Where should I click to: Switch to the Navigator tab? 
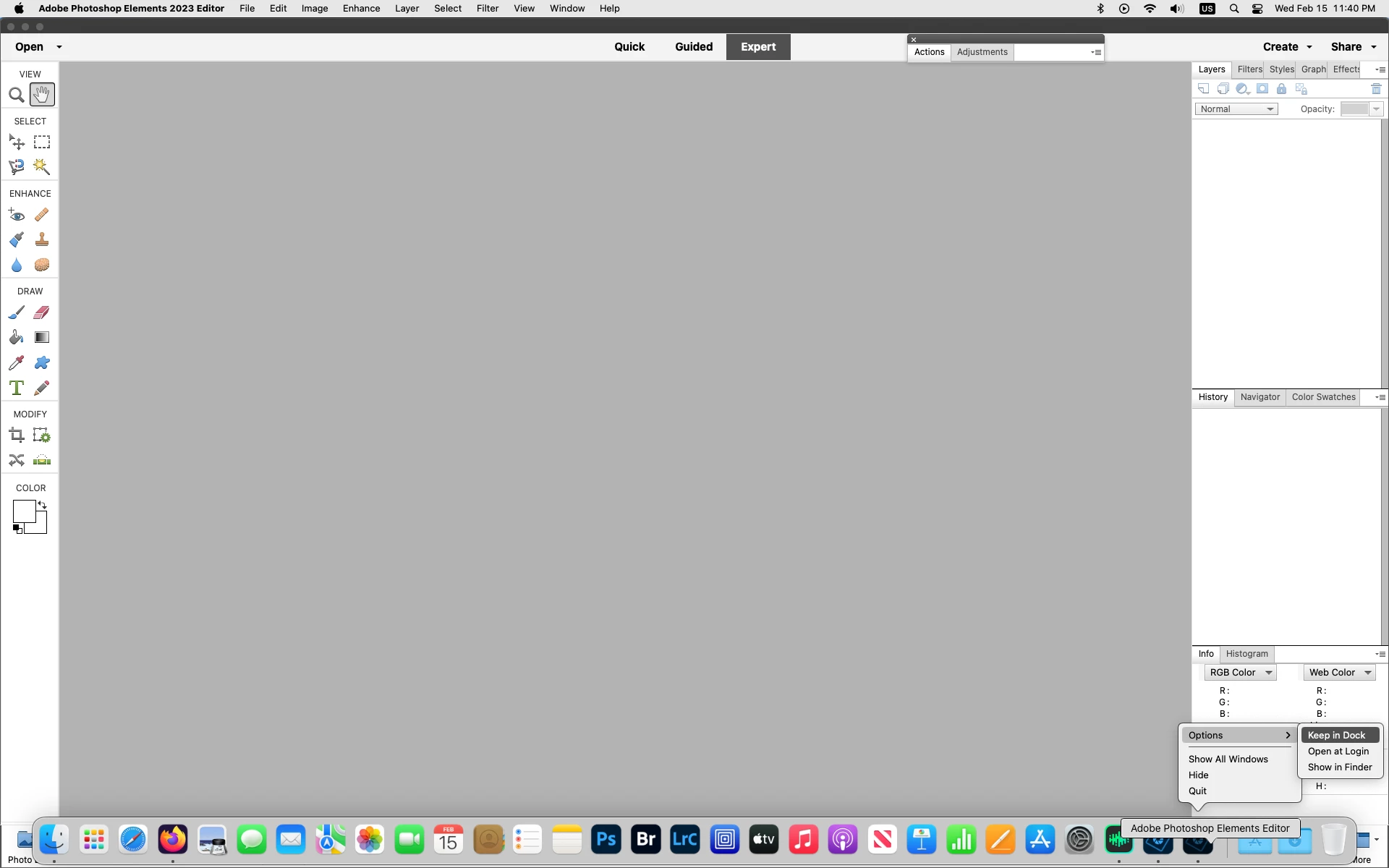coord(1260,397)
